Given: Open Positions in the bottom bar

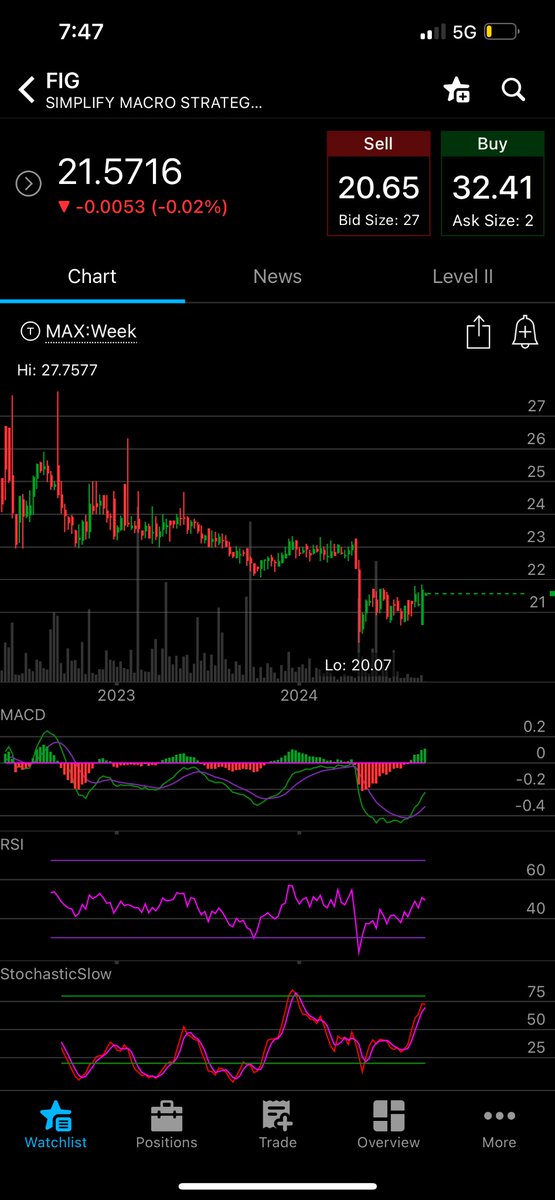Looking at the screenshot, I should point(166,1124).
